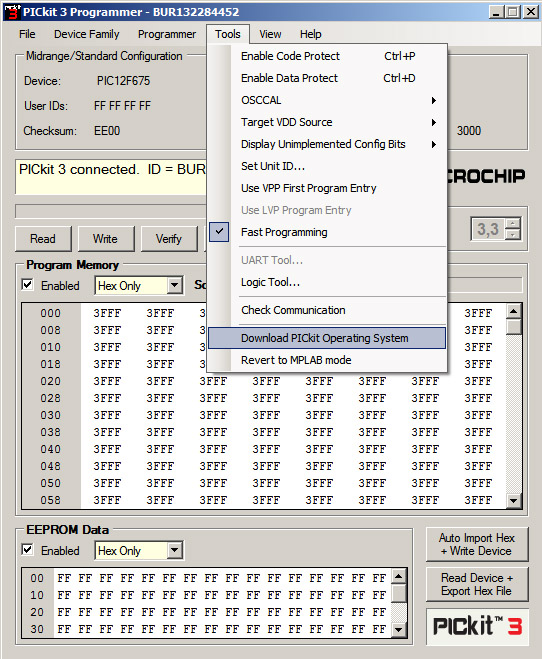Viewport: 542px width, 659px height.
Task: Click address label 020 in Program Memory
Action: (50, 381)
